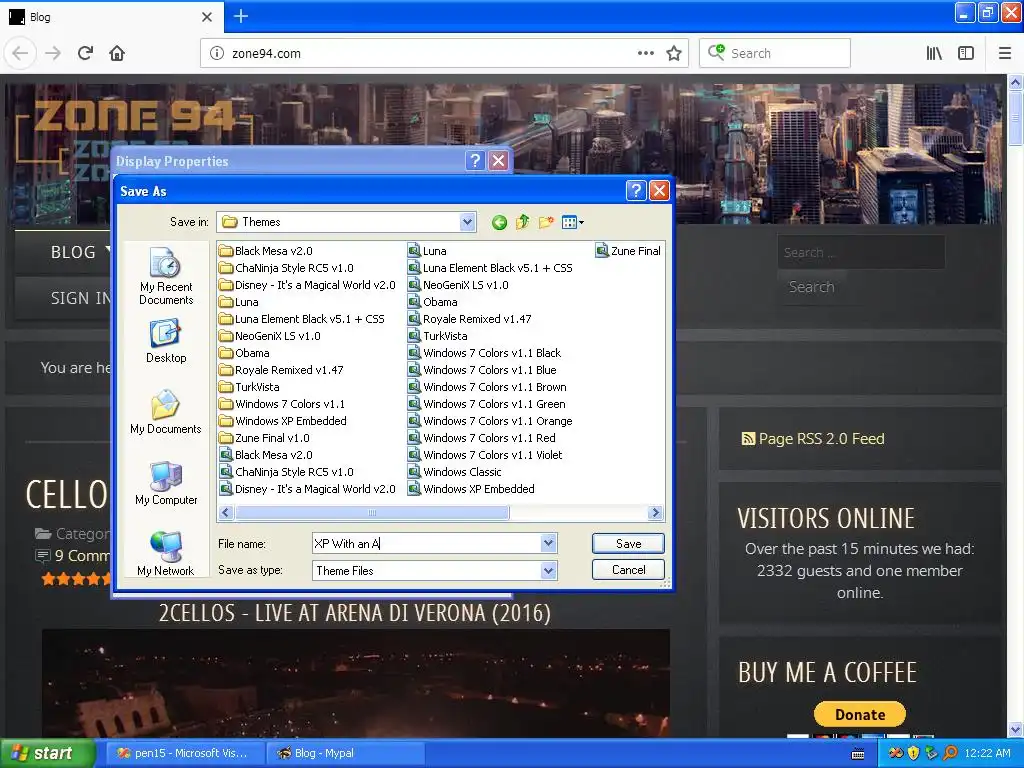Image resolution: width=1024 pixels, height=768 pixels.
Task: Click the PayPal Donate button
Action: [x=859, y=714]
